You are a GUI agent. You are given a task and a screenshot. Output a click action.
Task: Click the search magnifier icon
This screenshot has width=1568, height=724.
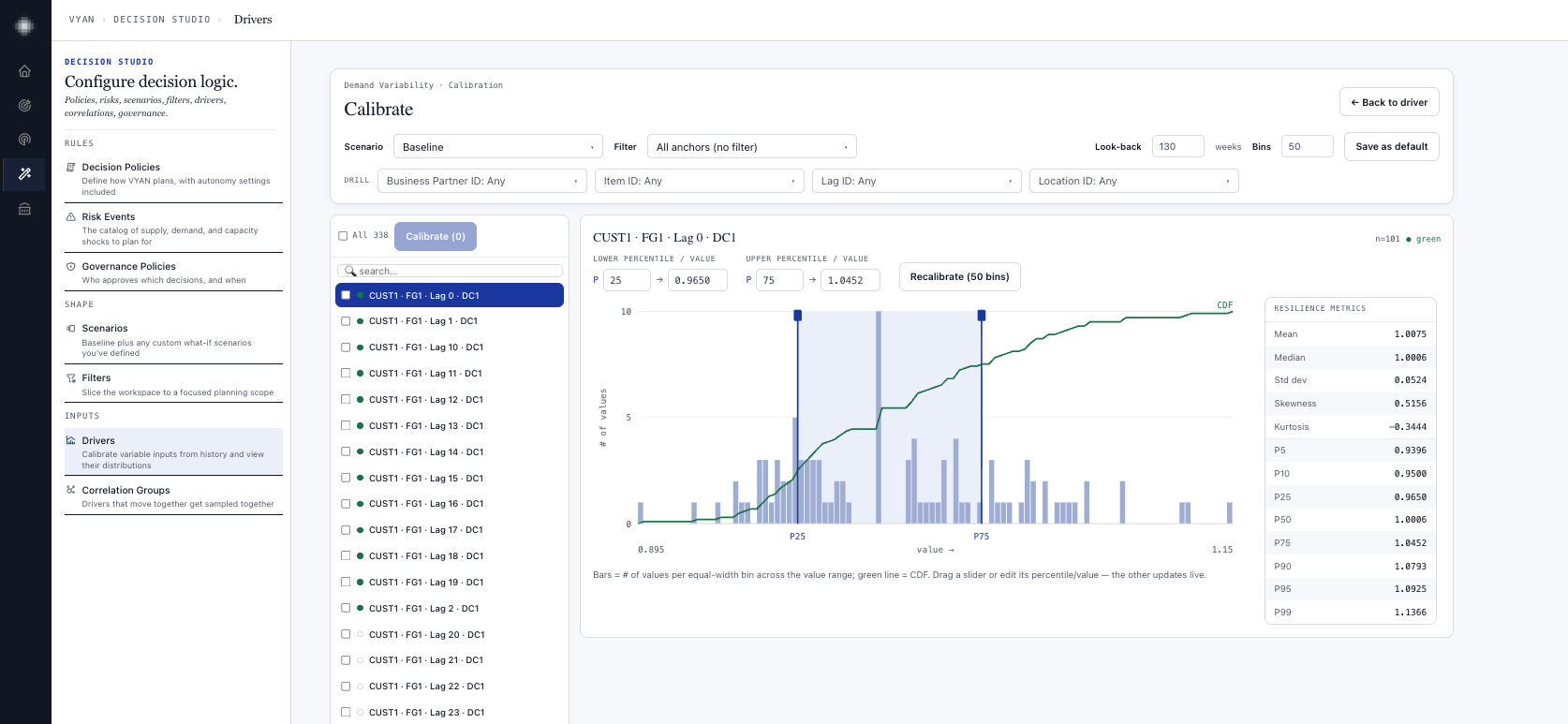coord(350,271)
